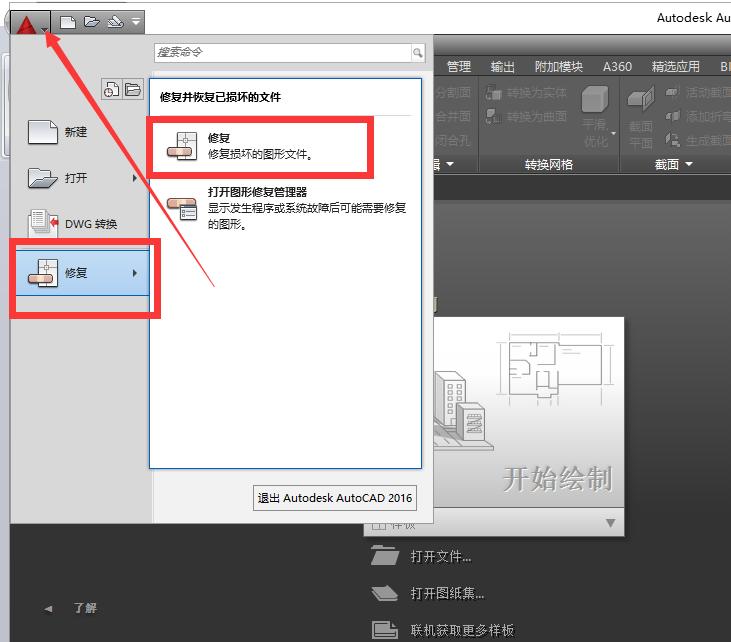Viewport: 731px width, 642px height.
Task: Click 转换为实体 ribbon button
Action: pos(526,93)
